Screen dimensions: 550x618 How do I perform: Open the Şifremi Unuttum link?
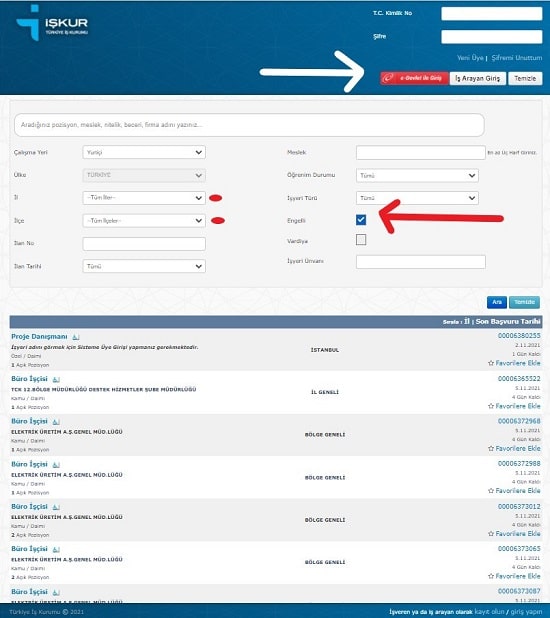pyautogui.click(x=516, y=58)
